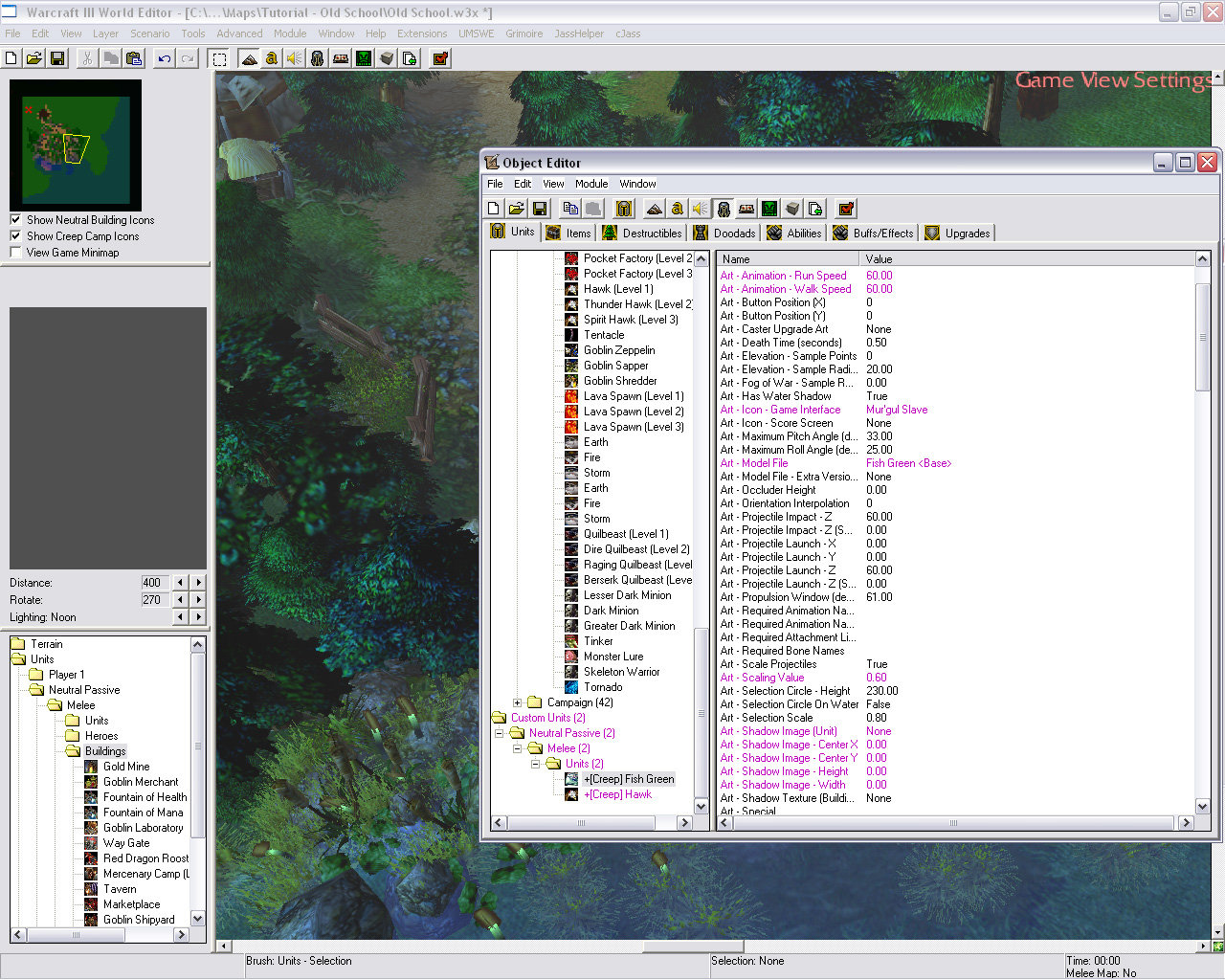The height and width of the screenshot is (980, 1225).
Task: Disable Show Creep Camp Icons checkbox
Action: (15, 235)
